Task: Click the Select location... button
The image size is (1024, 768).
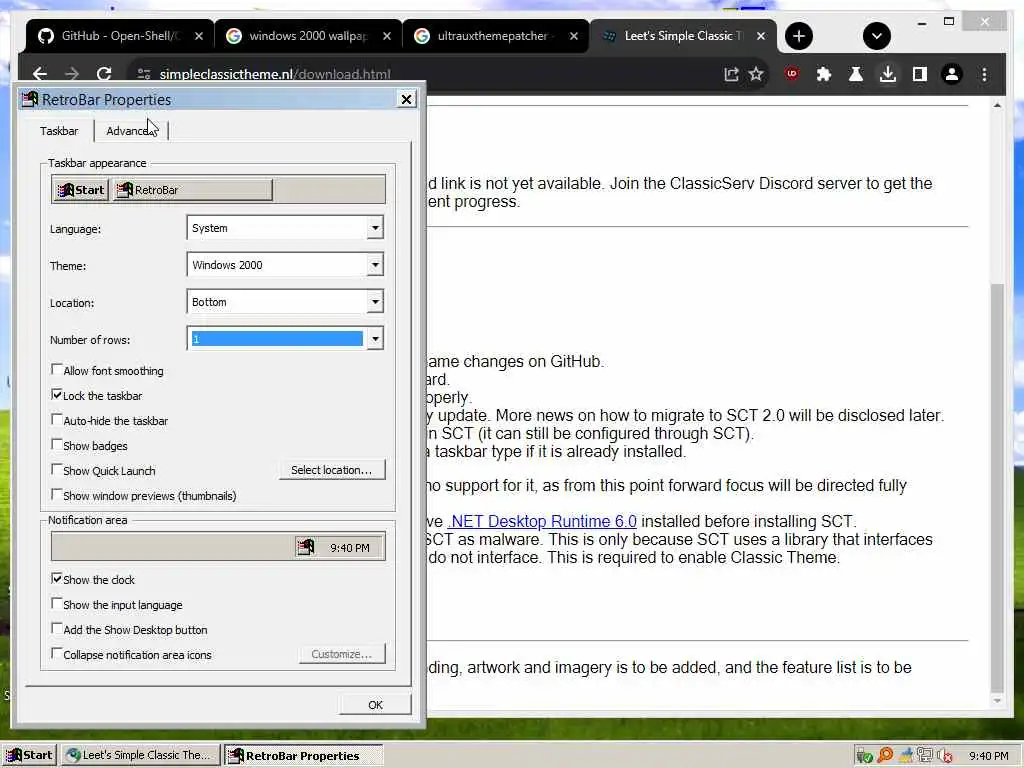Action: coord(332,470)
